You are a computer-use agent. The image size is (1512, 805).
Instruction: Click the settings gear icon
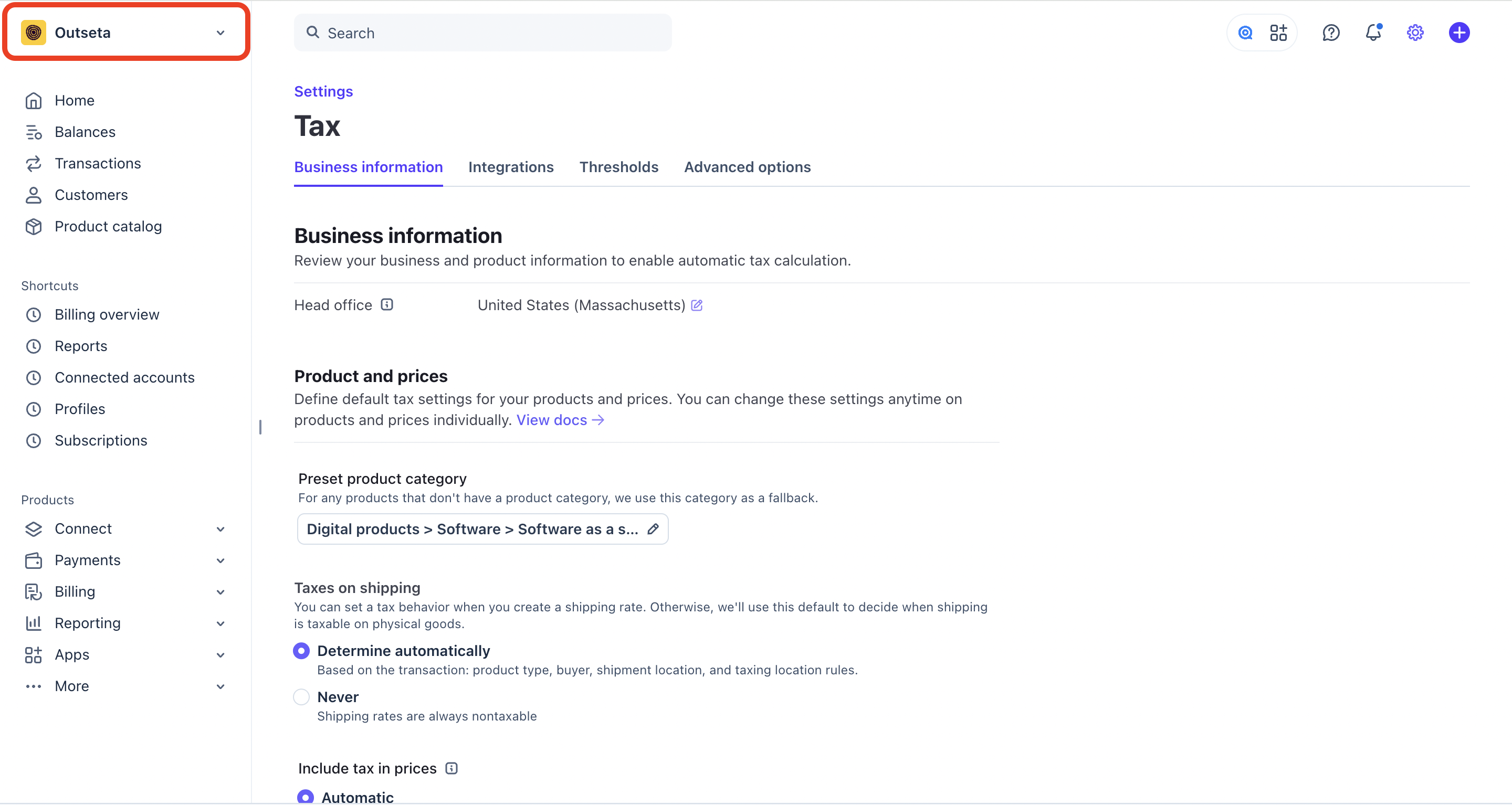click(1415, 32)
